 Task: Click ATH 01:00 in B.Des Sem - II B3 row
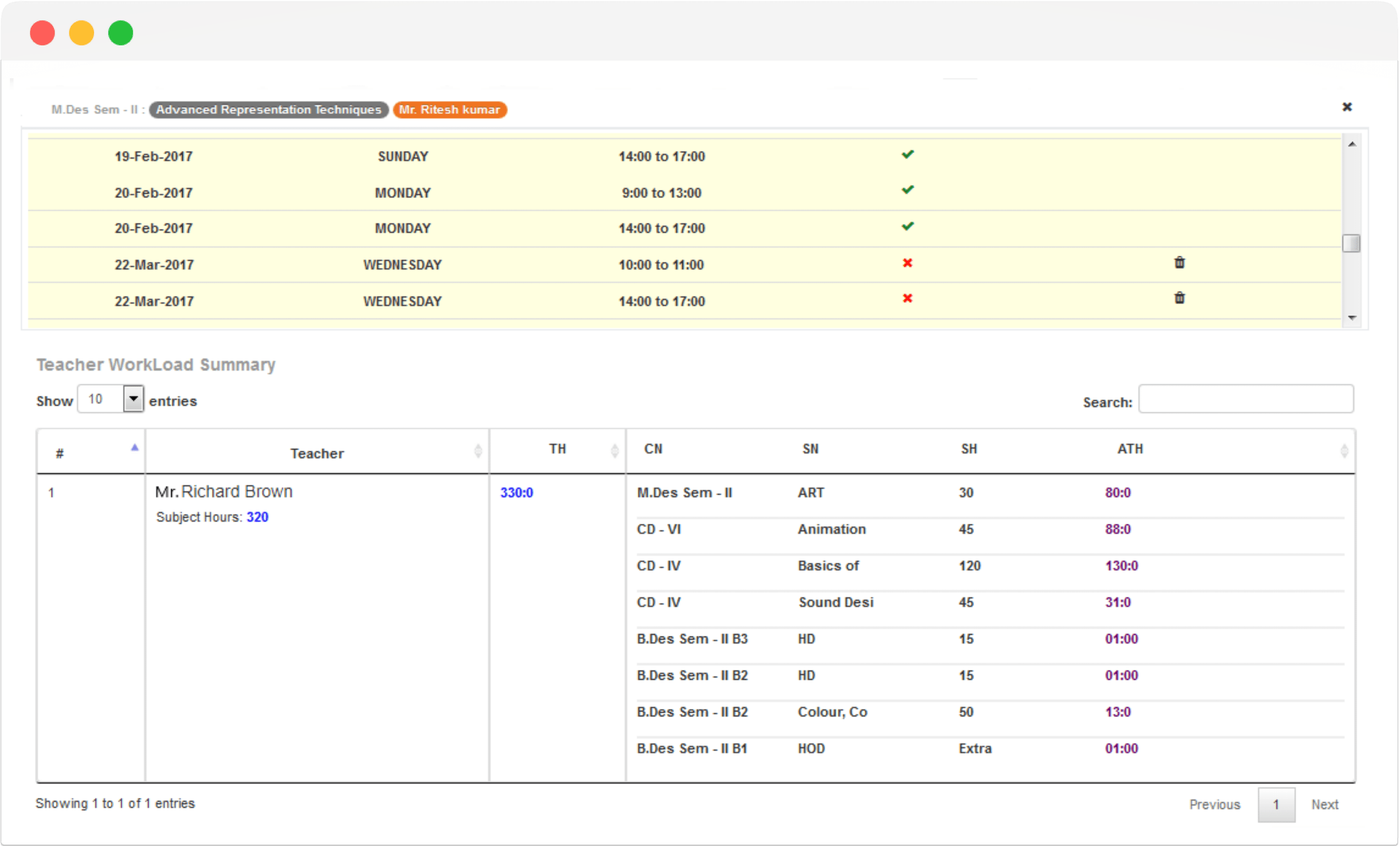tap(1122, 639)
